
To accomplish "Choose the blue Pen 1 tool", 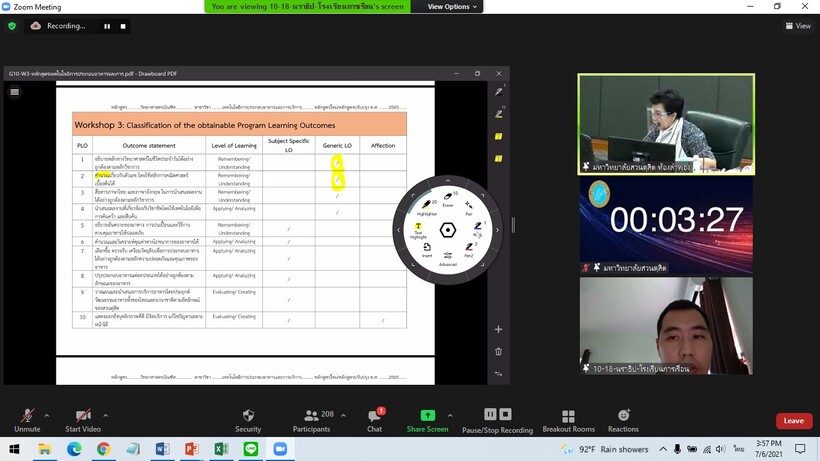I will click(478, 228).
